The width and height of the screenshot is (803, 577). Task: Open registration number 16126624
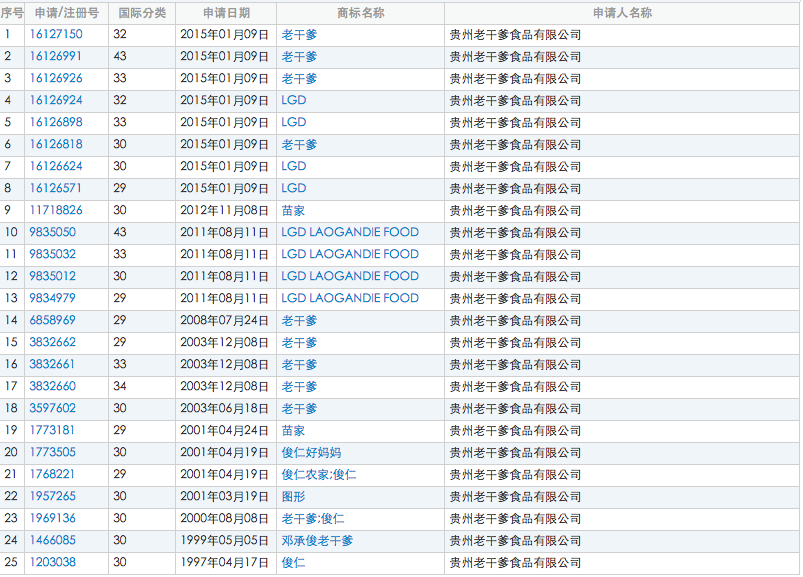pyautogui.click(x=56, y=166)
